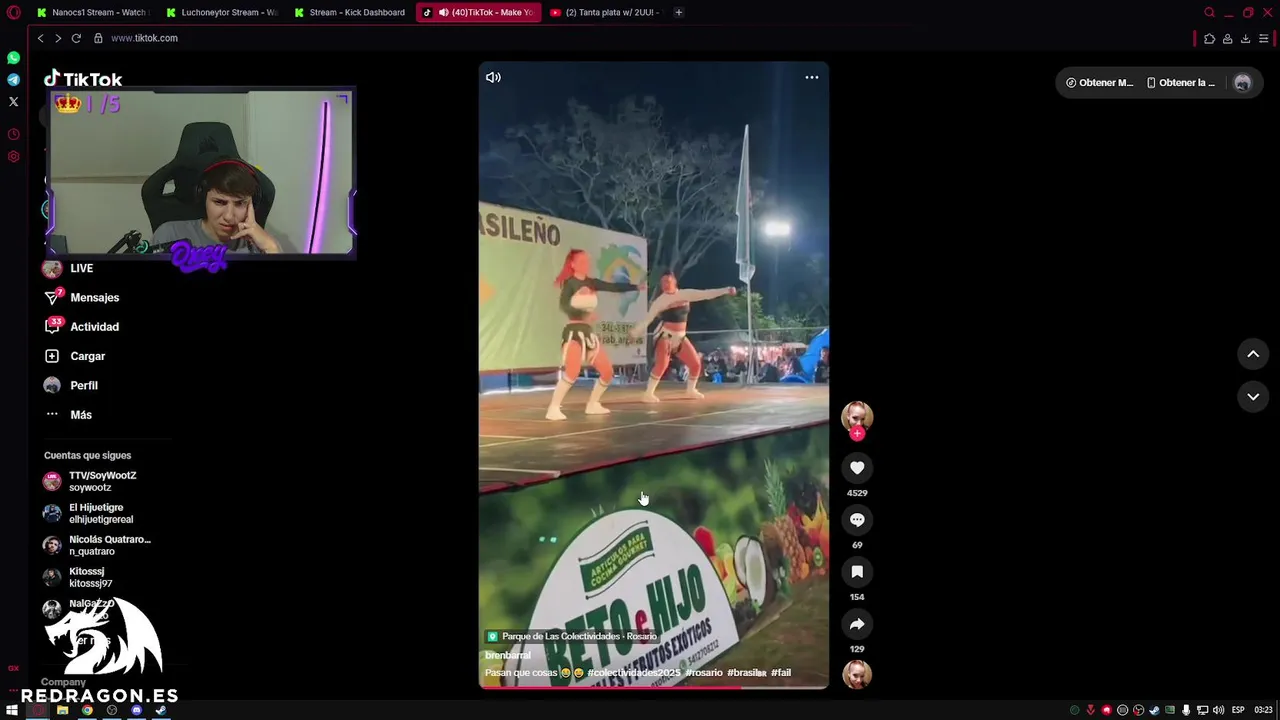Screen dimensions: 1280x720
Task: Open Actividad notifications
Action: point(82,327)
